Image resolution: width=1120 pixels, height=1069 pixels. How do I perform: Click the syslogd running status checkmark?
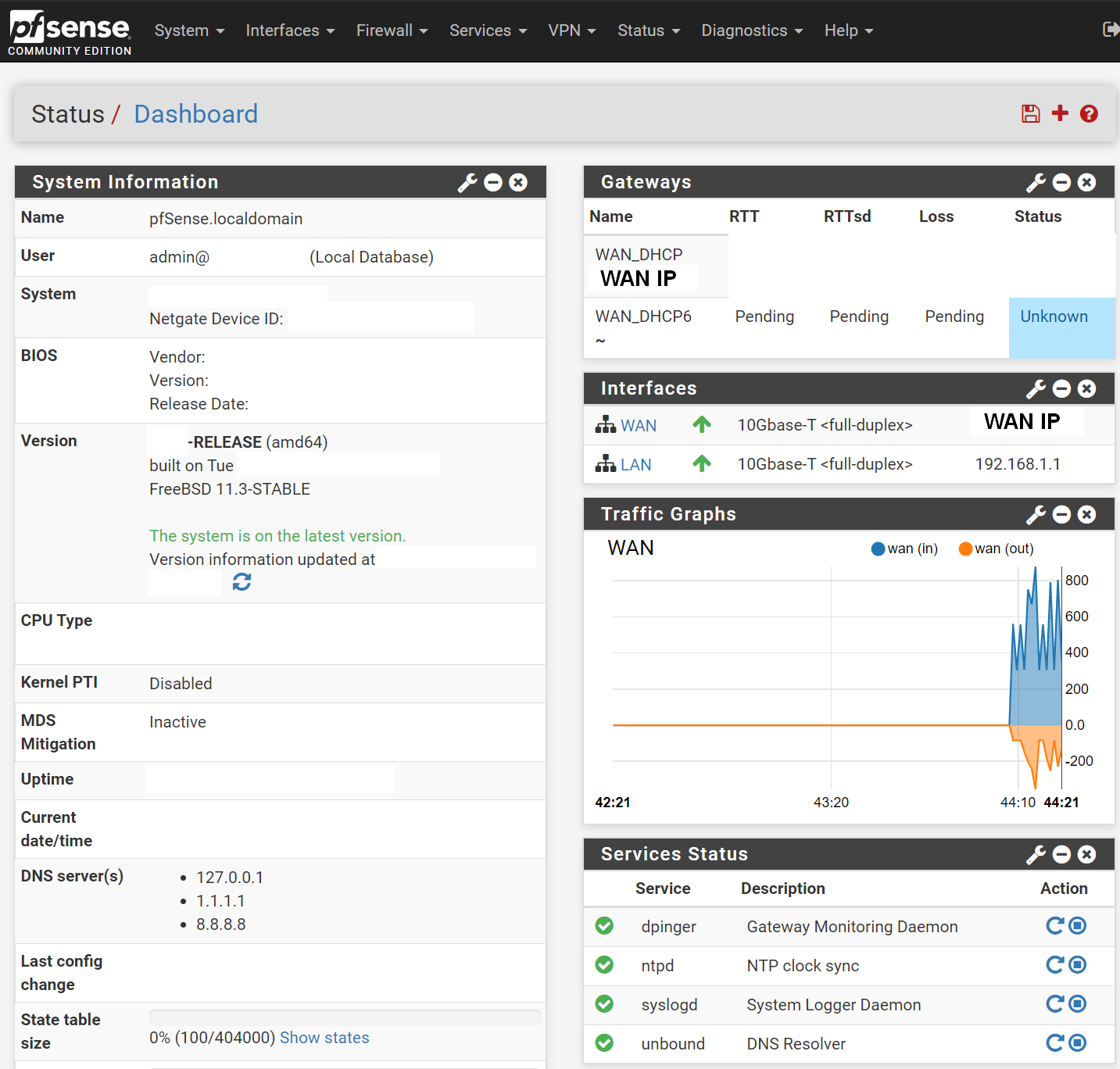(604, 1004)
